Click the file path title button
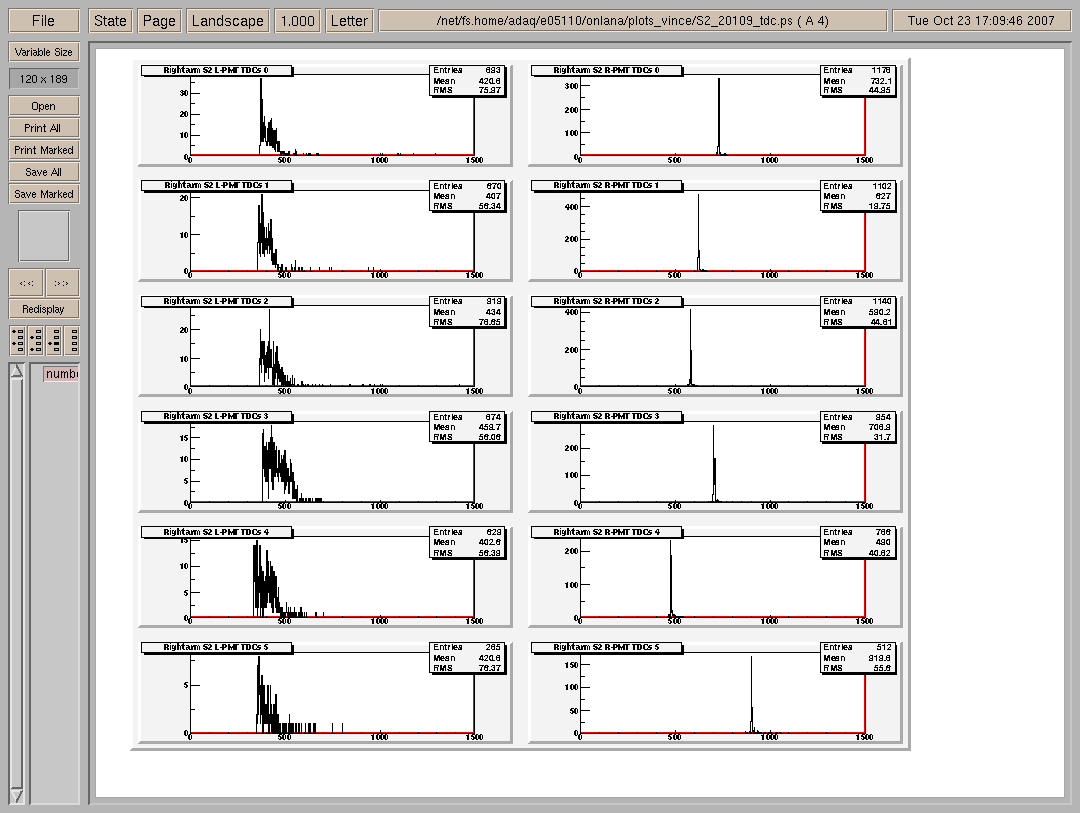The image size is (1080, 813). 632,21
